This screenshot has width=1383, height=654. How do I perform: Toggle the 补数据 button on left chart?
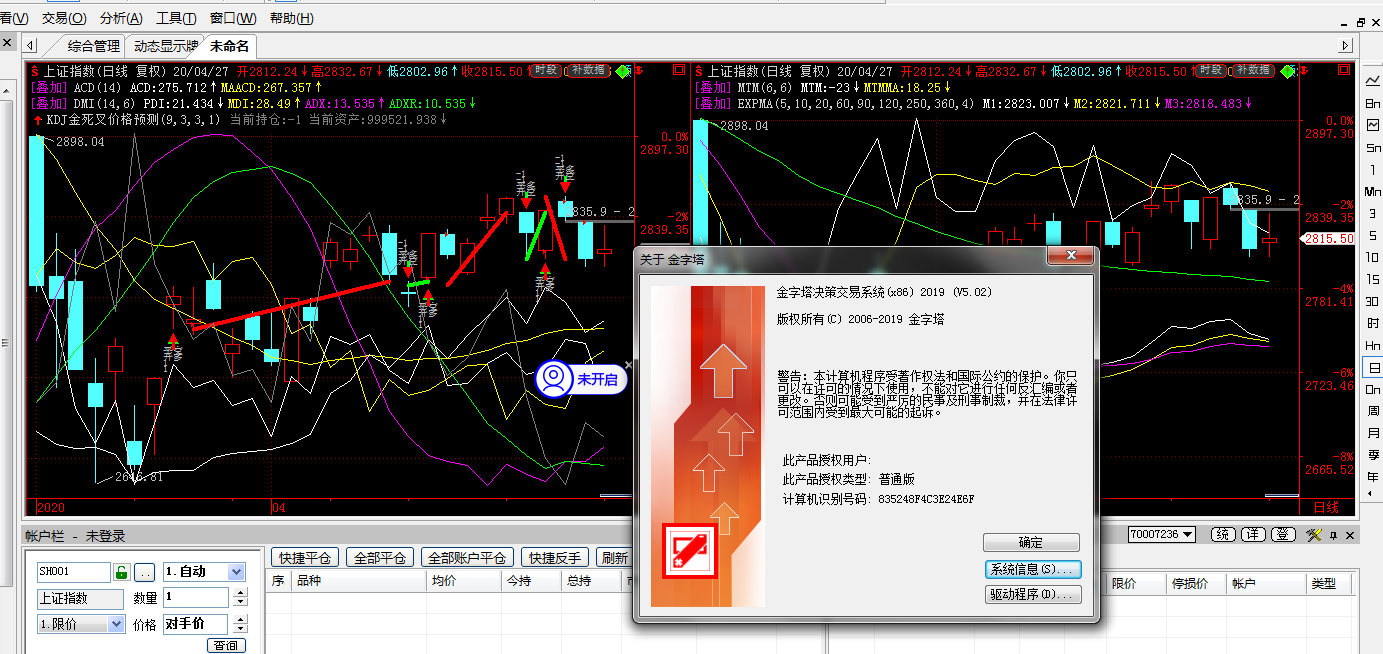pos(588,70)
